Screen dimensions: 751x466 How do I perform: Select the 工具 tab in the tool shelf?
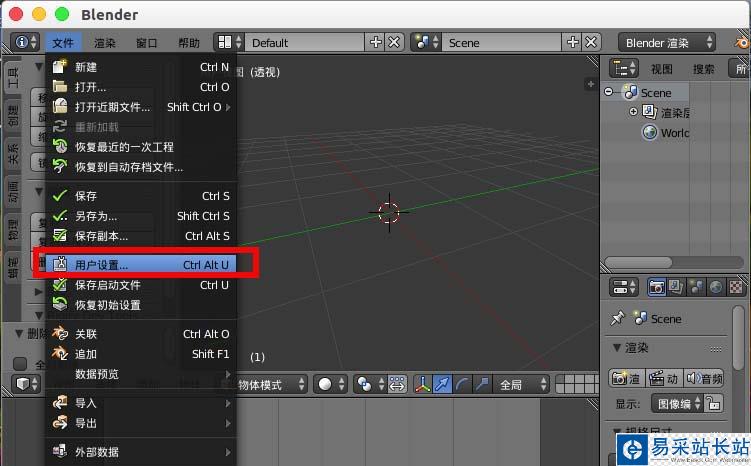click(13, 77)
